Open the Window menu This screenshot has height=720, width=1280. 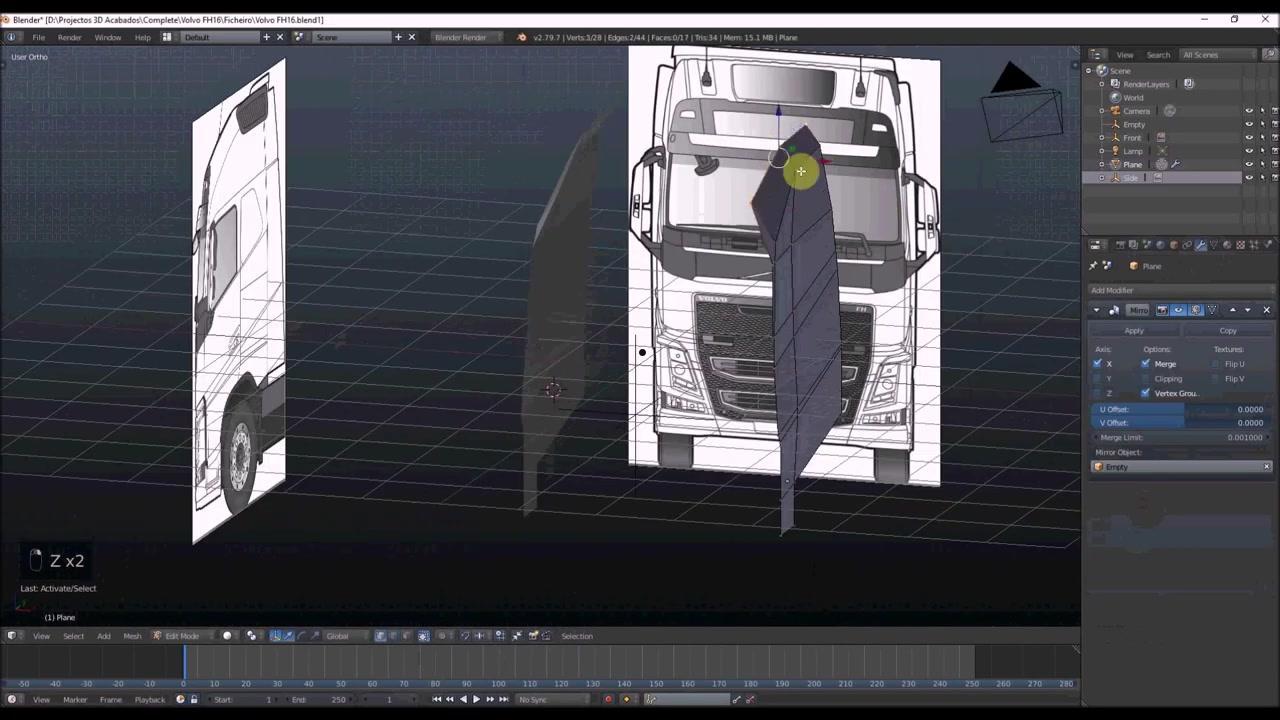pos(107,37)
